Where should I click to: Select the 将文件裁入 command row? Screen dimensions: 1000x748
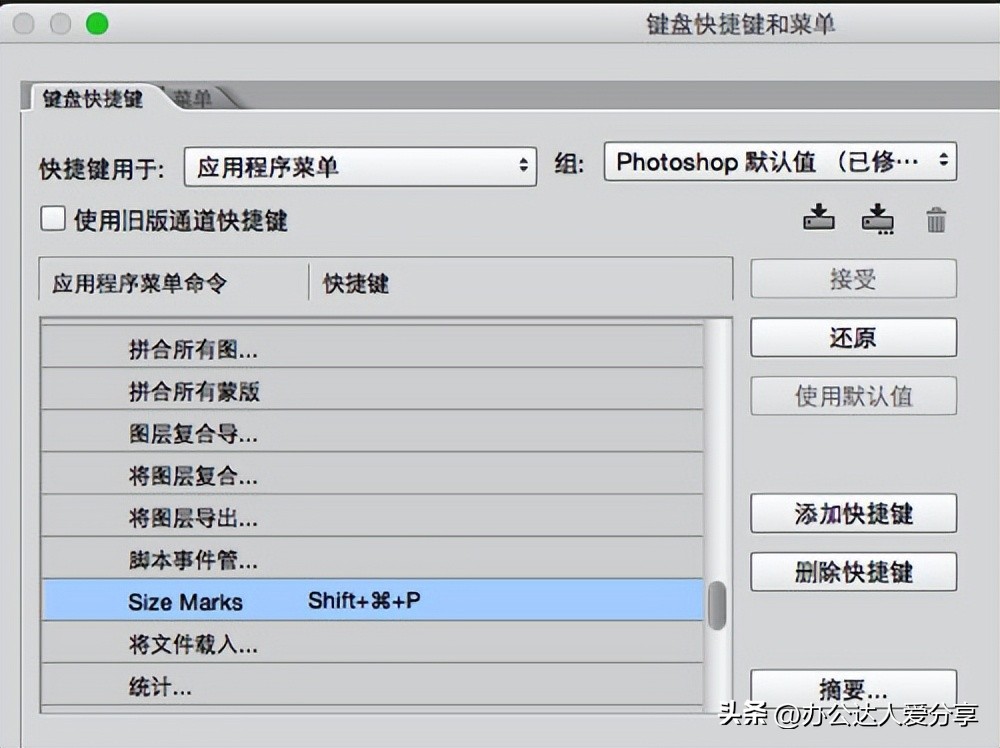tap(193, 644)
